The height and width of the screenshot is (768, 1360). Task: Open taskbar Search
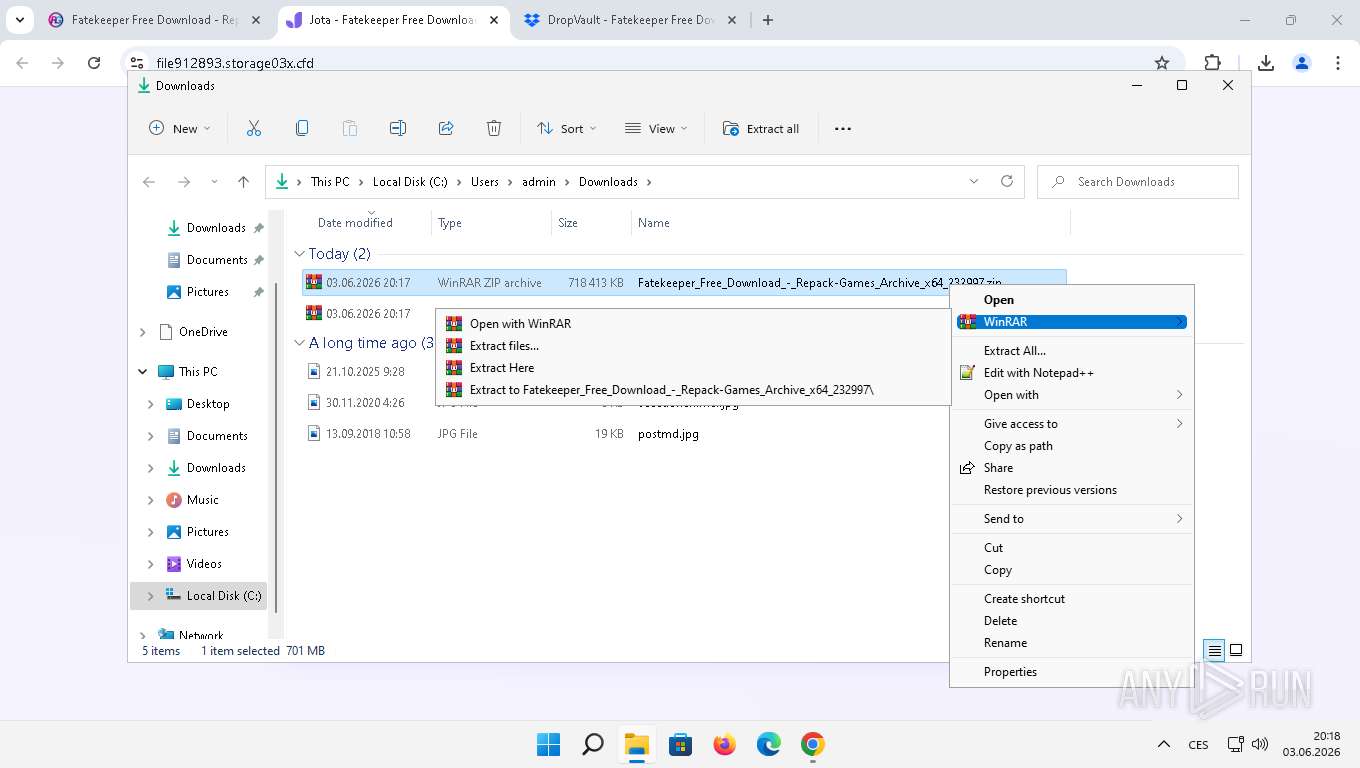(593, 745)
